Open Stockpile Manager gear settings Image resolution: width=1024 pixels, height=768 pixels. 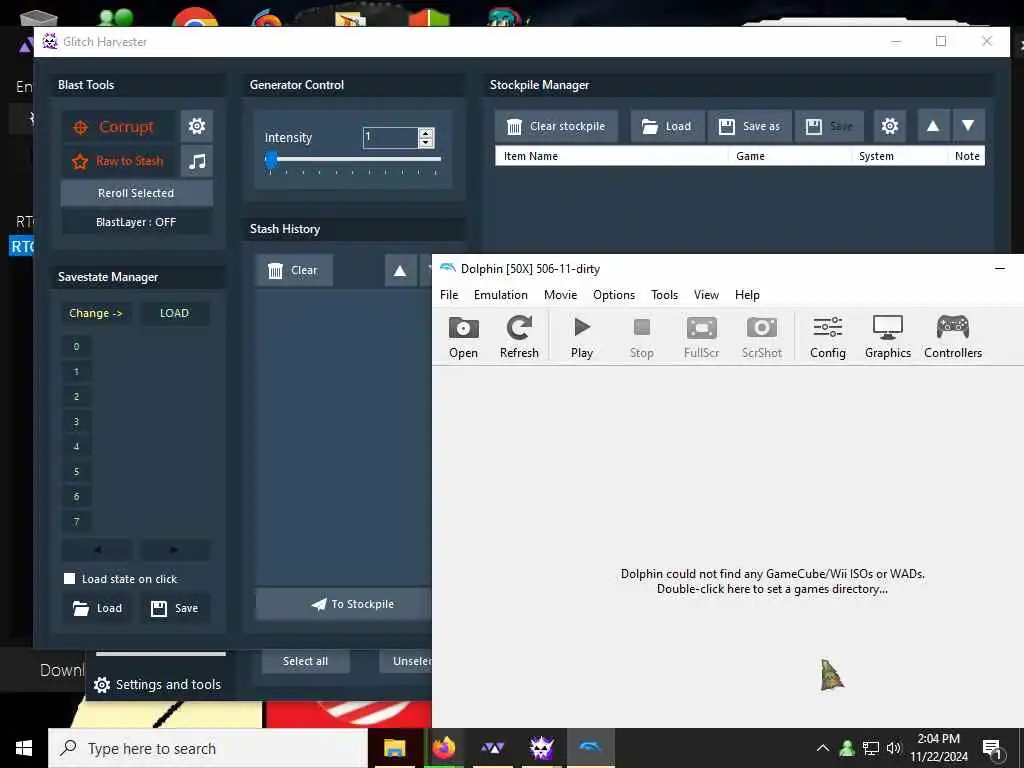coord(889,125)
